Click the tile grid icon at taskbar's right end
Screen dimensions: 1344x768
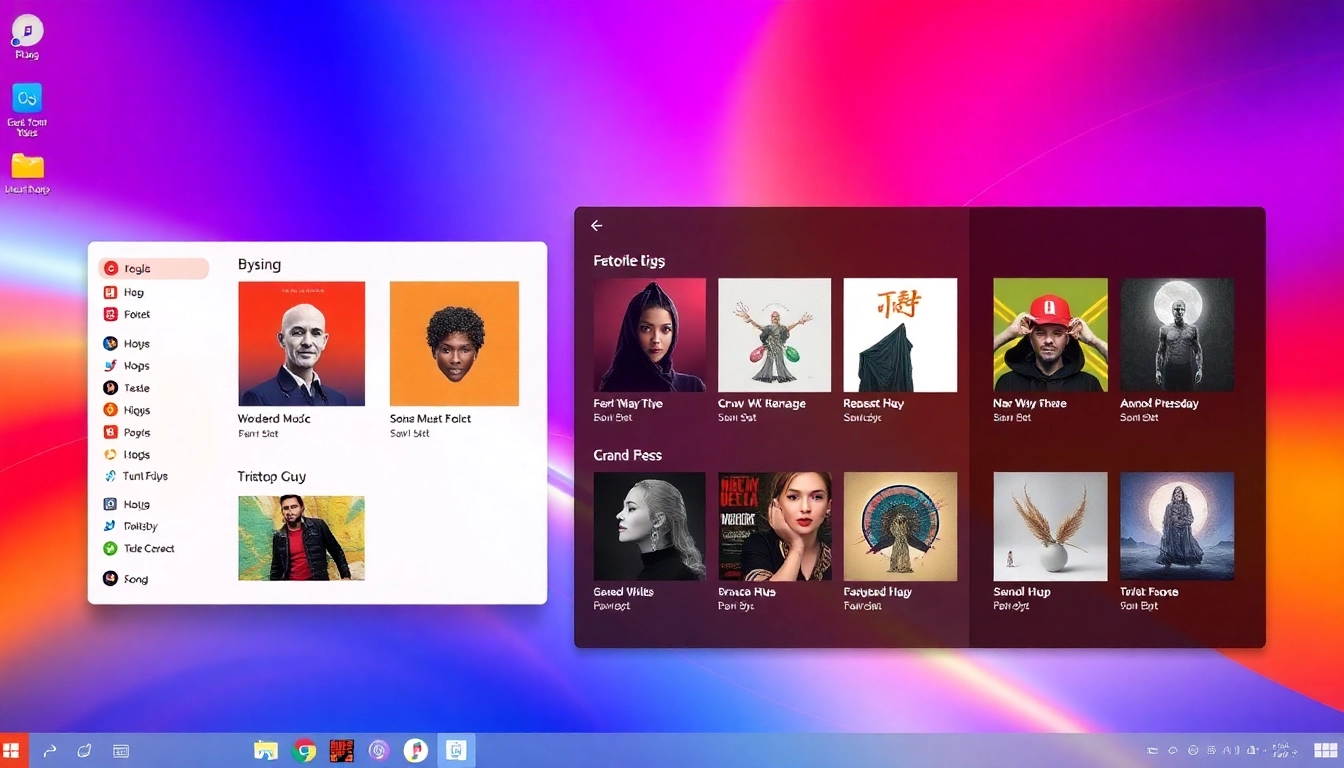point(1328,750)
